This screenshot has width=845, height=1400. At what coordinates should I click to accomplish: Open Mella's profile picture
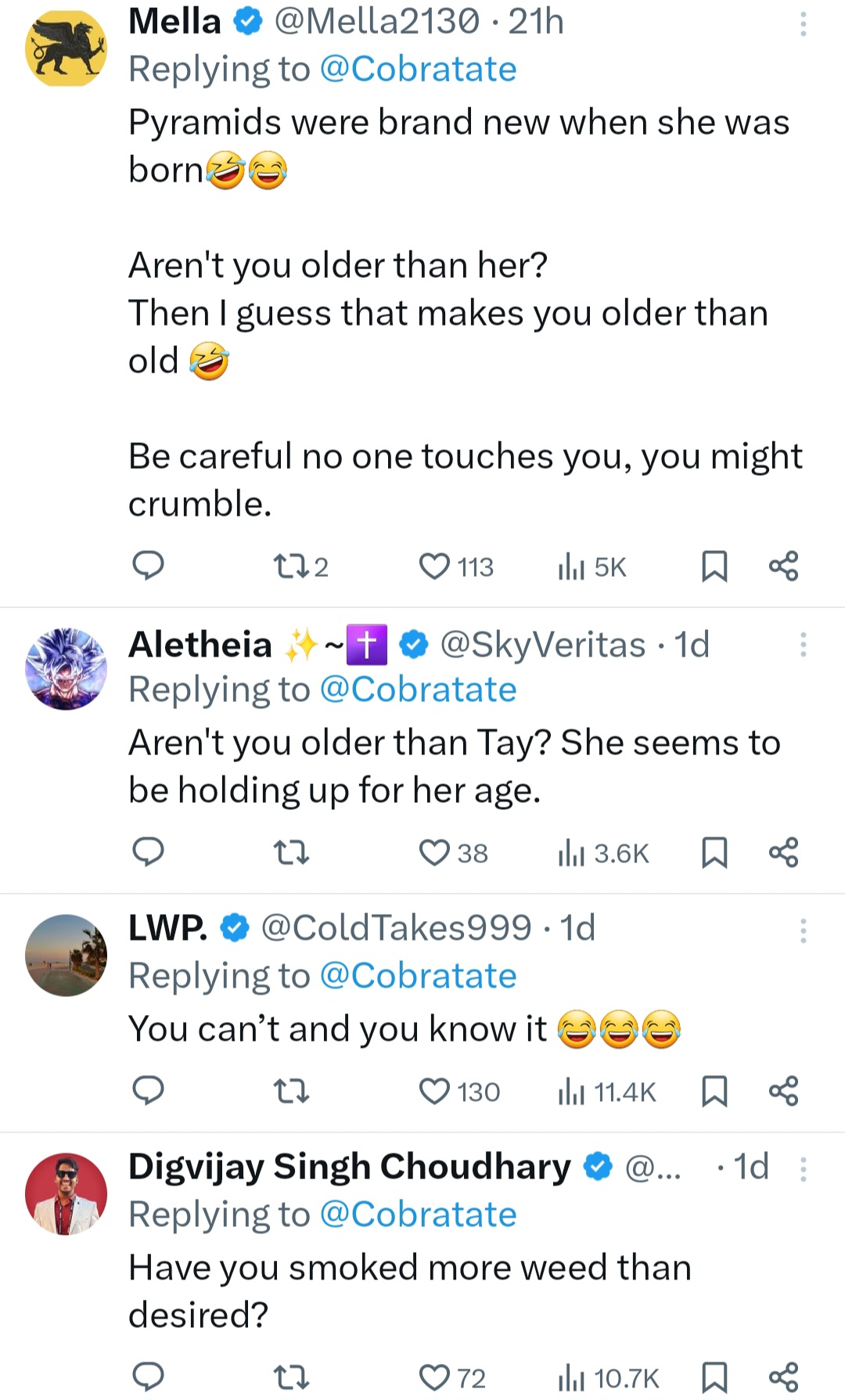[66, 48]
